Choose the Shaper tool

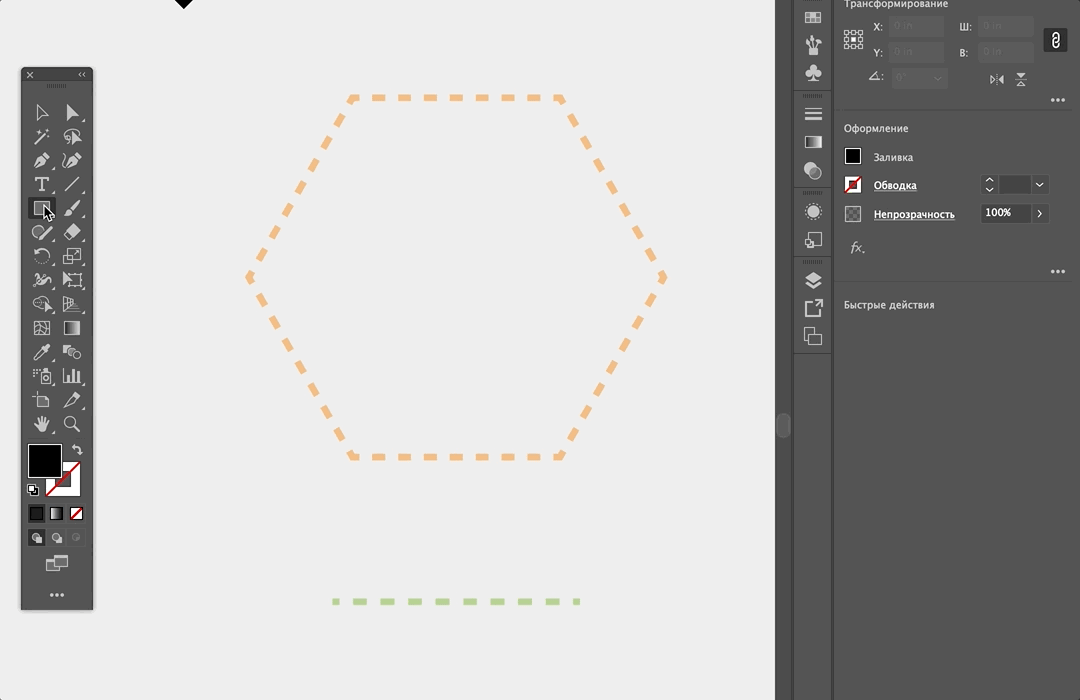41,232
